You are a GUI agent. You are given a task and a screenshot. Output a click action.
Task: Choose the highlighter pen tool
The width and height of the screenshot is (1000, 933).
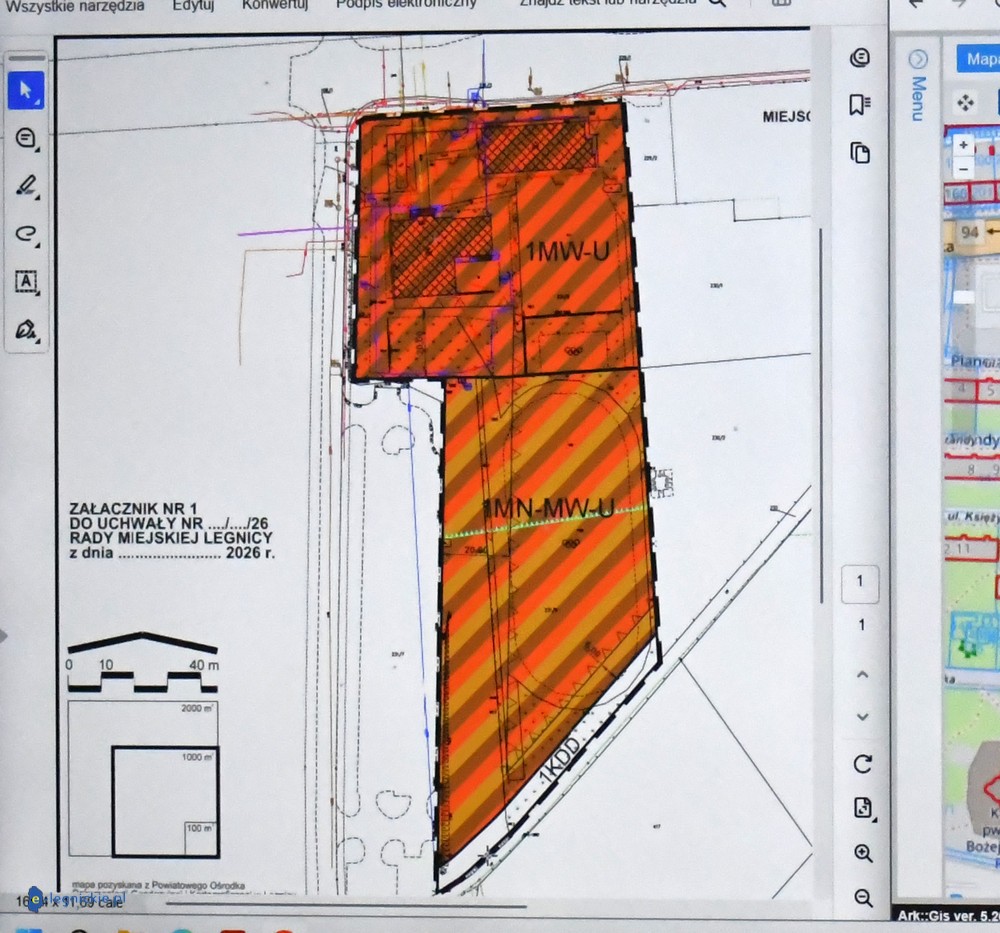tap(26, 186)
